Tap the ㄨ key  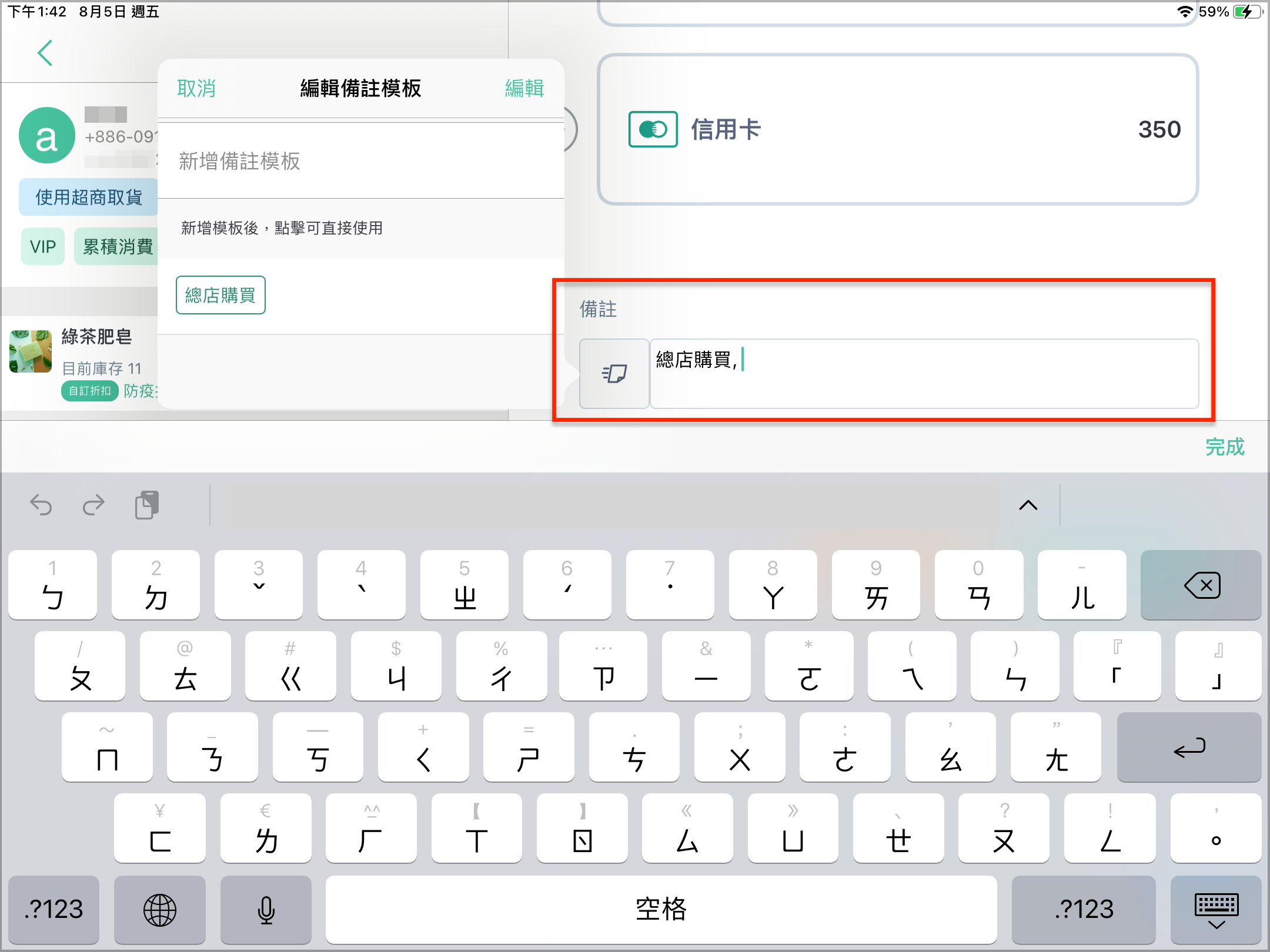(740, 747)
